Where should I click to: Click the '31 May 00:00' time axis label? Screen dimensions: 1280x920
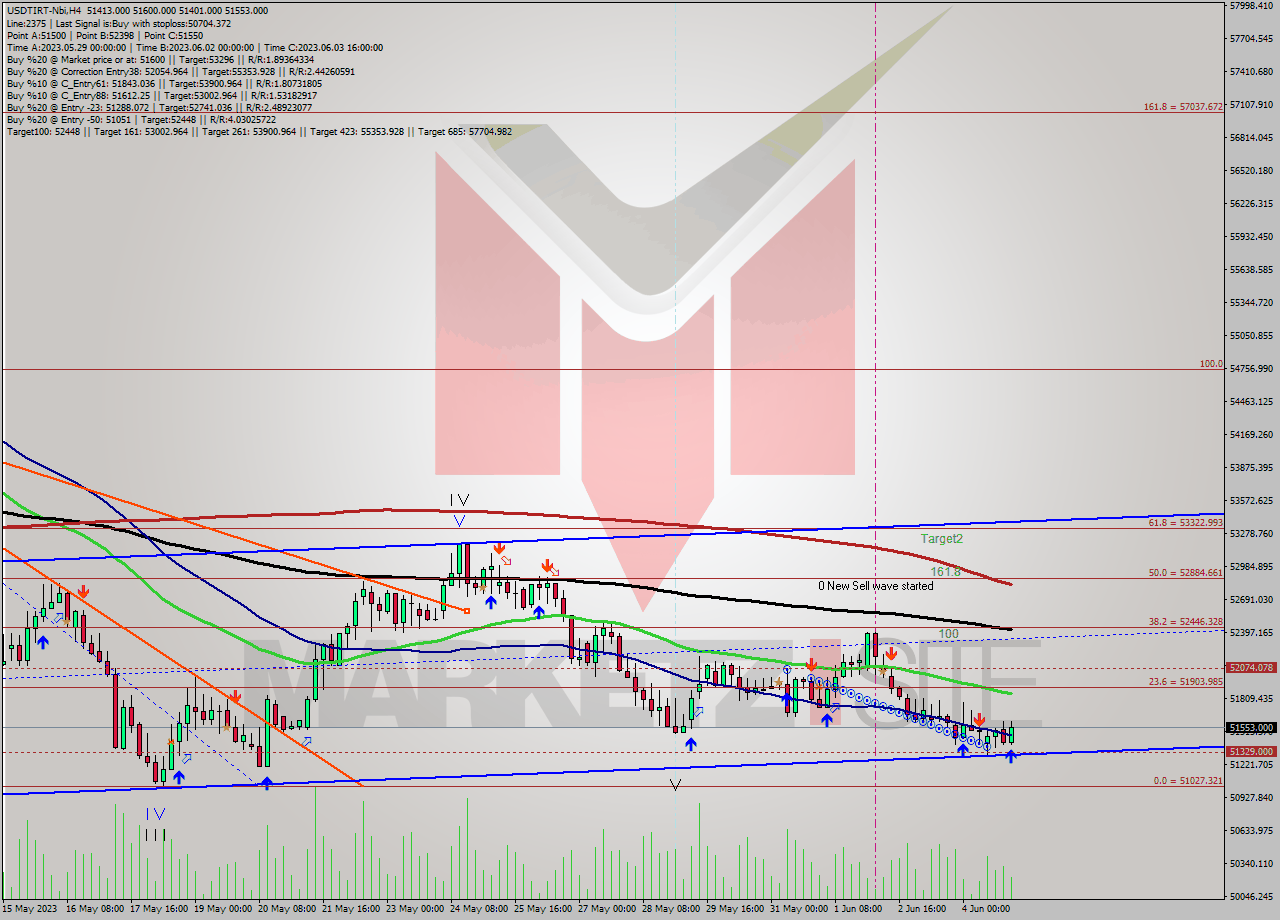799,909
